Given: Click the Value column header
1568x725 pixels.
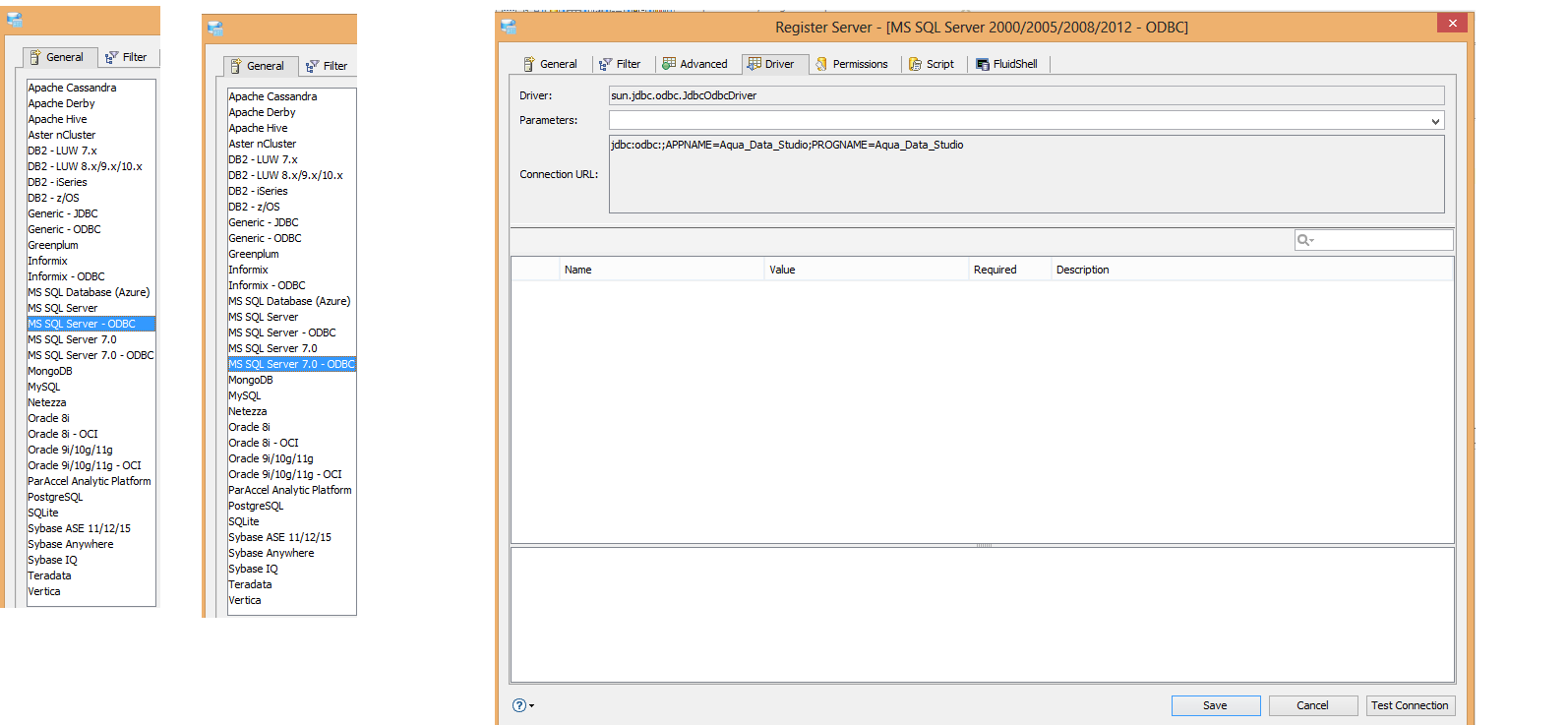Looking at the screenshot, I should [867, 270].
